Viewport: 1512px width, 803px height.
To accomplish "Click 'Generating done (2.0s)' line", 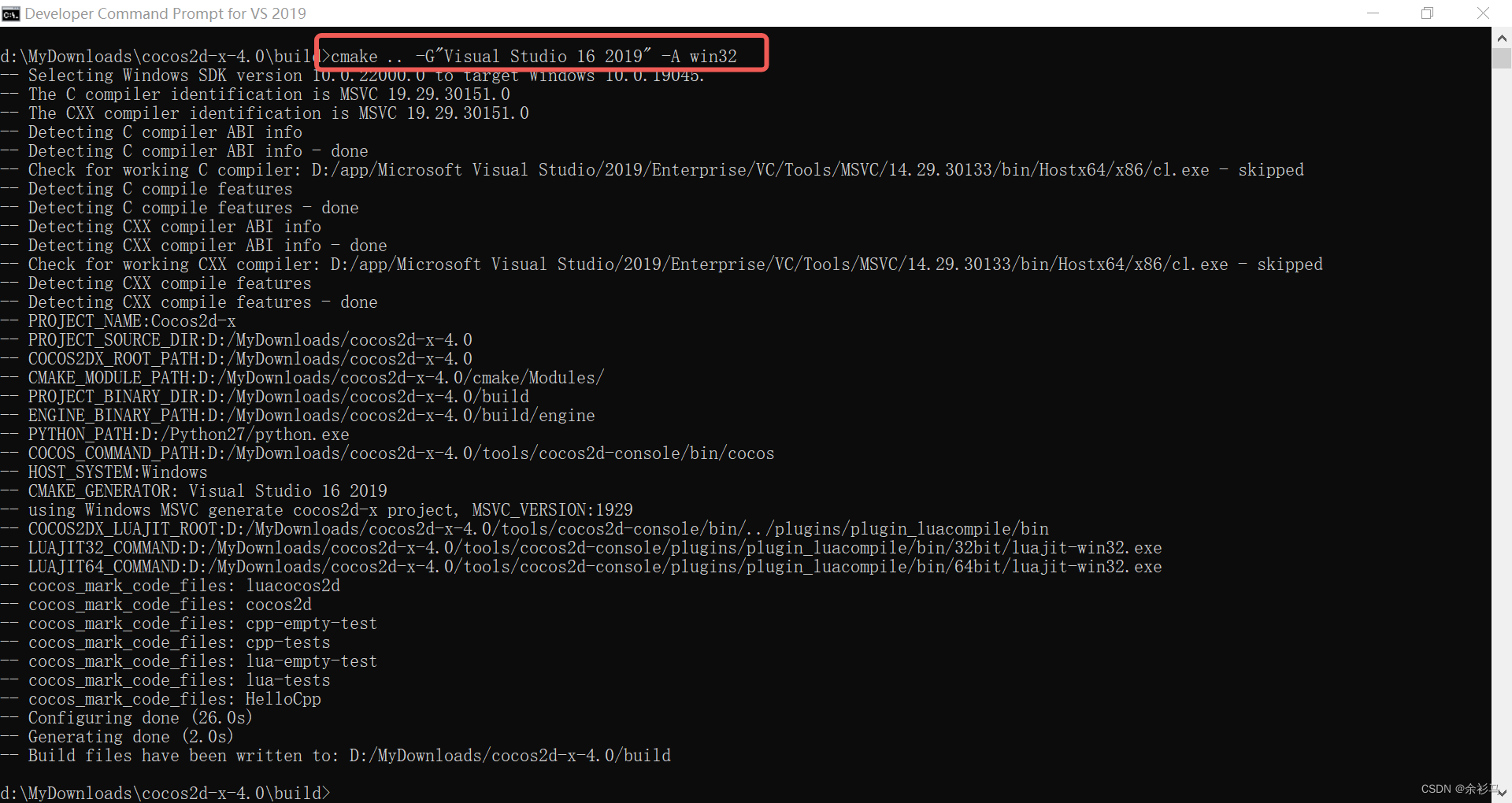I will (x=117, y=737).
